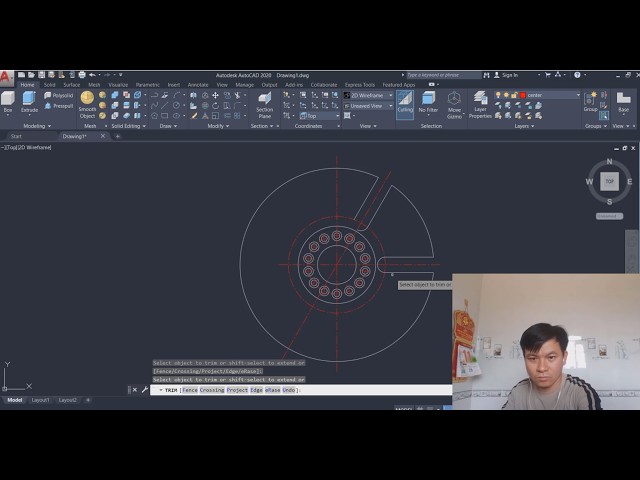Click the Line tool in Draw panel
Image resolution: width=640 pixels, height=480 pixels.
(165, 106)
